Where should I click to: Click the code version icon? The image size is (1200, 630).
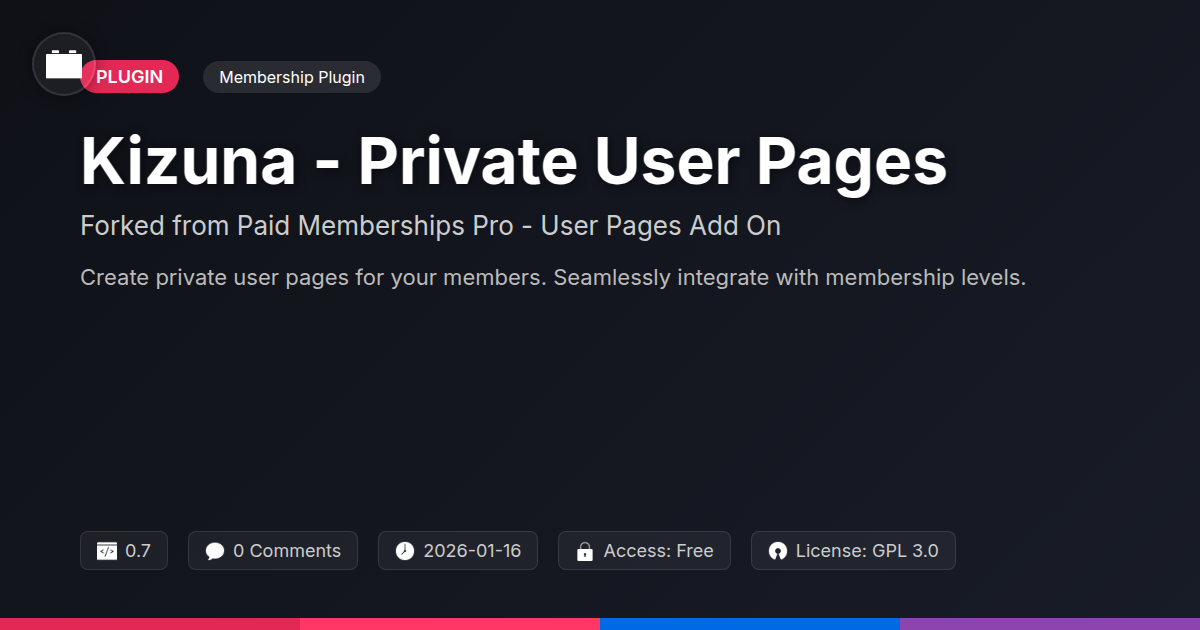107,551
